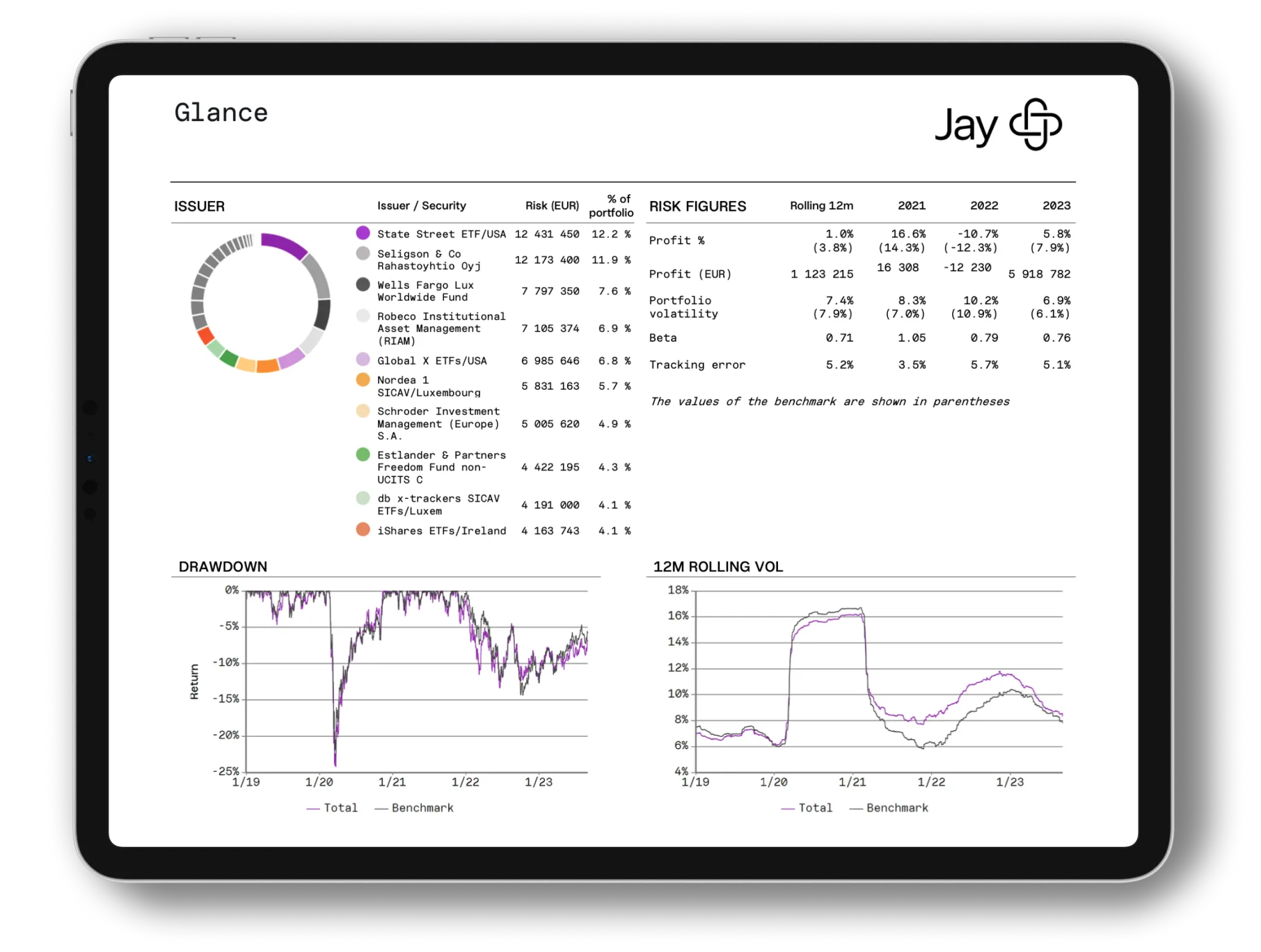1261x952 pixels.
Task: Click the 2023 column header
Action: pyautogui.click(x=1056, y=205)
